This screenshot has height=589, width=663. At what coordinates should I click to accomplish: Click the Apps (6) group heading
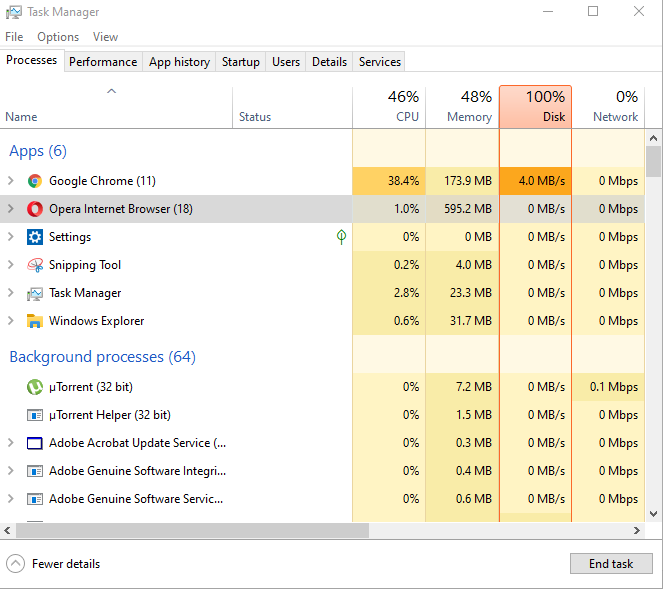[38, 151]
